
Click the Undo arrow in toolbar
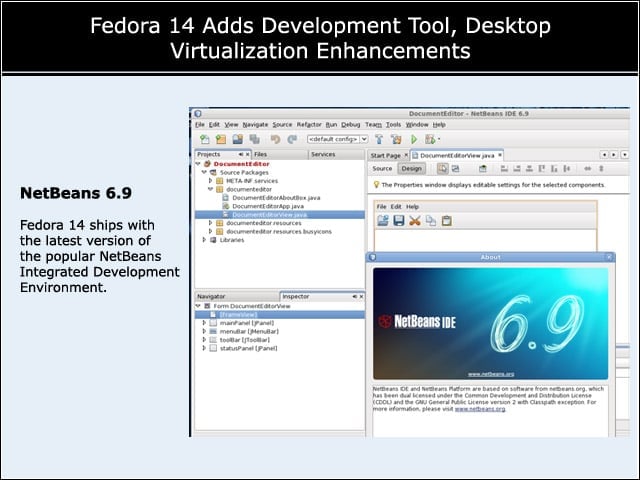pyautogui.click(x=275, y=139)
